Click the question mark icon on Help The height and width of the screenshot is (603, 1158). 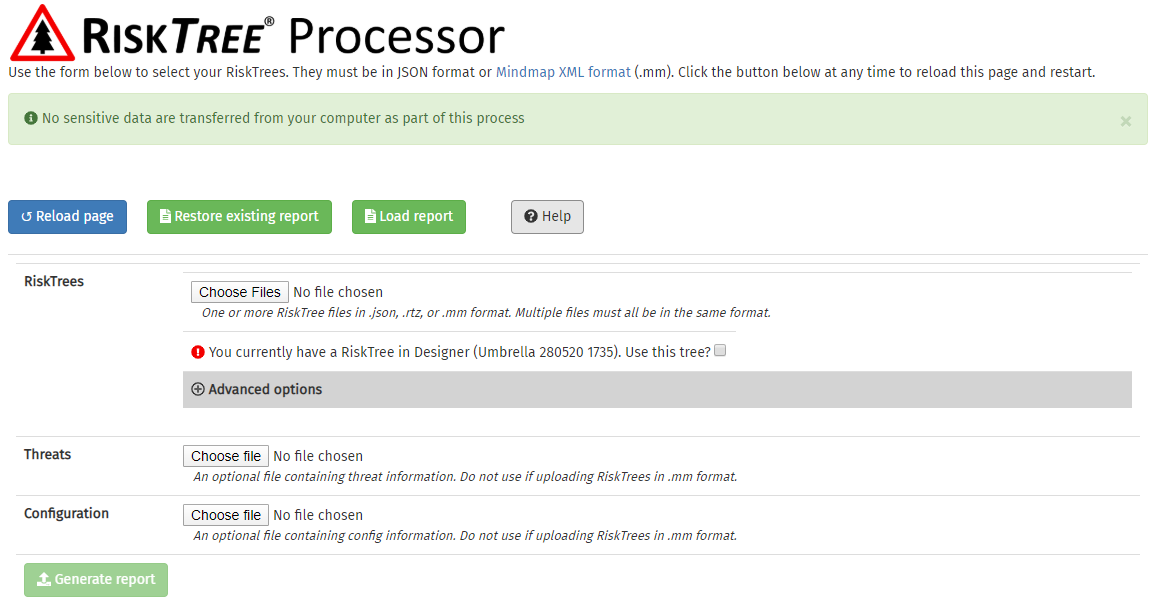531,217
